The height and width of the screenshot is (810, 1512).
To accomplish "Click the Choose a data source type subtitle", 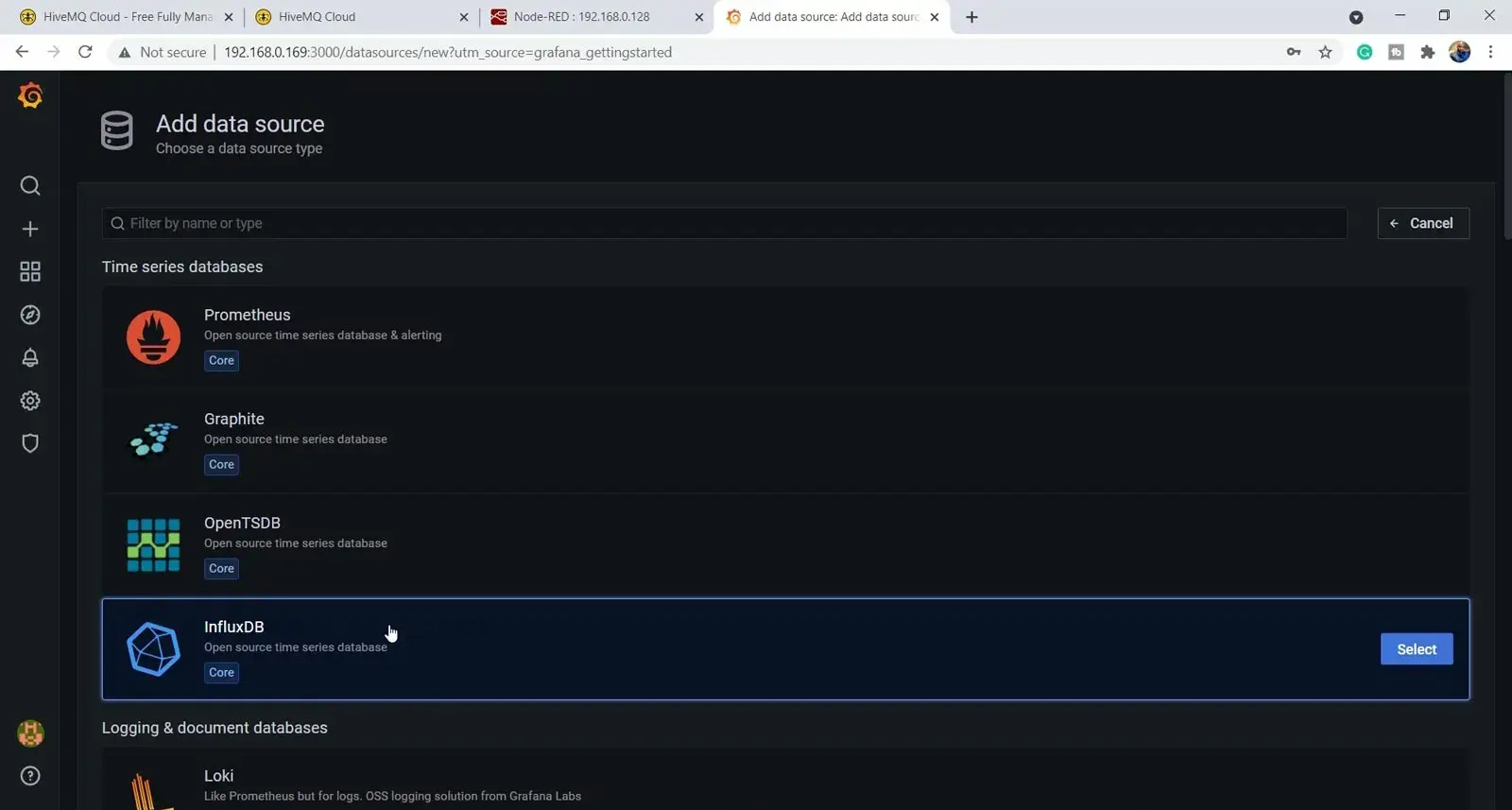I will coord(239,148).
